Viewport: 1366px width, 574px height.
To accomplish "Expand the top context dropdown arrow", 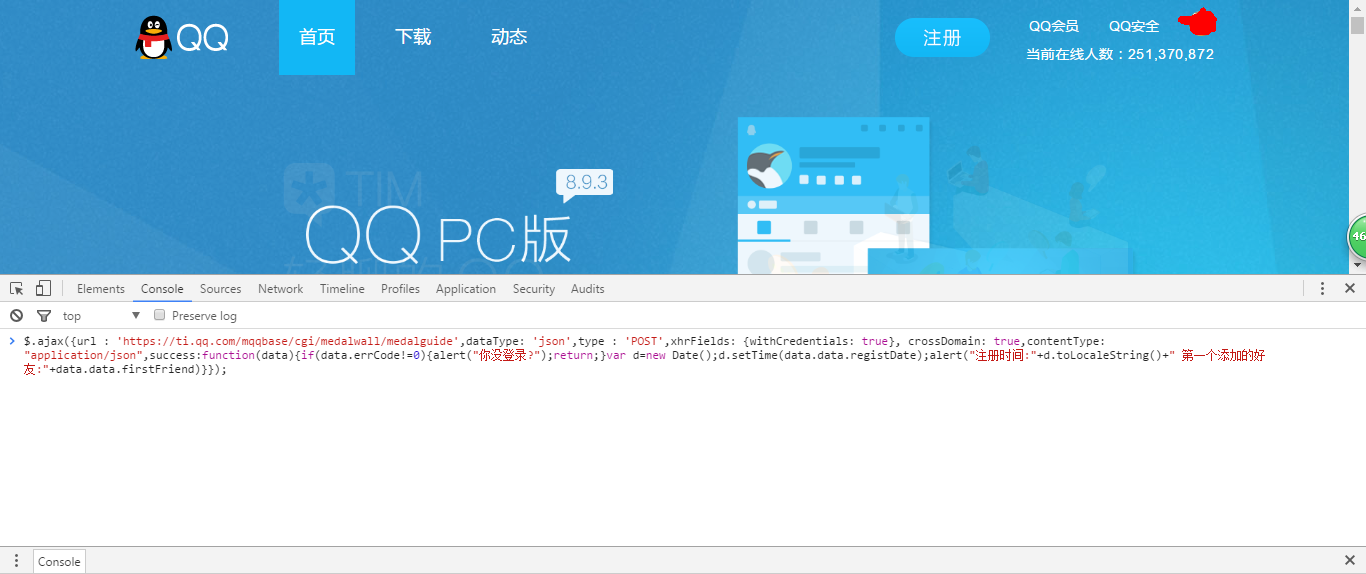I will tap(136, 315).
